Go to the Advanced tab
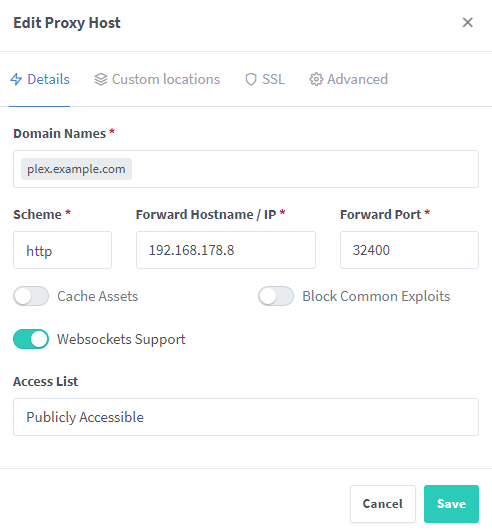492x530 pixels. click(348, 79)
